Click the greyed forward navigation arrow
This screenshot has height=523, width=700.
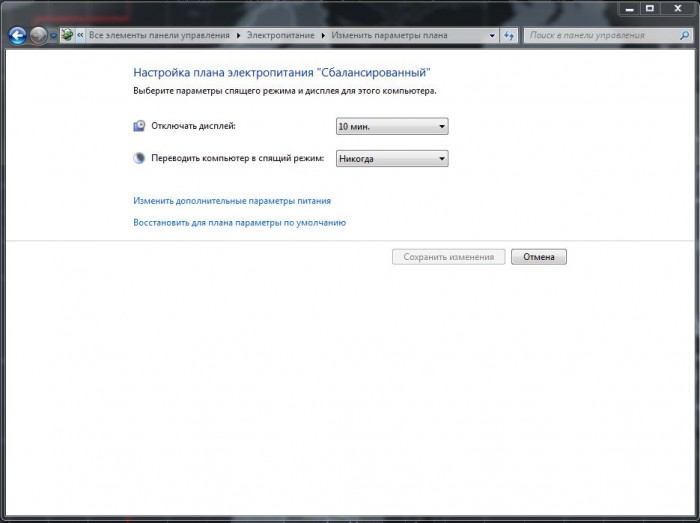38,35
